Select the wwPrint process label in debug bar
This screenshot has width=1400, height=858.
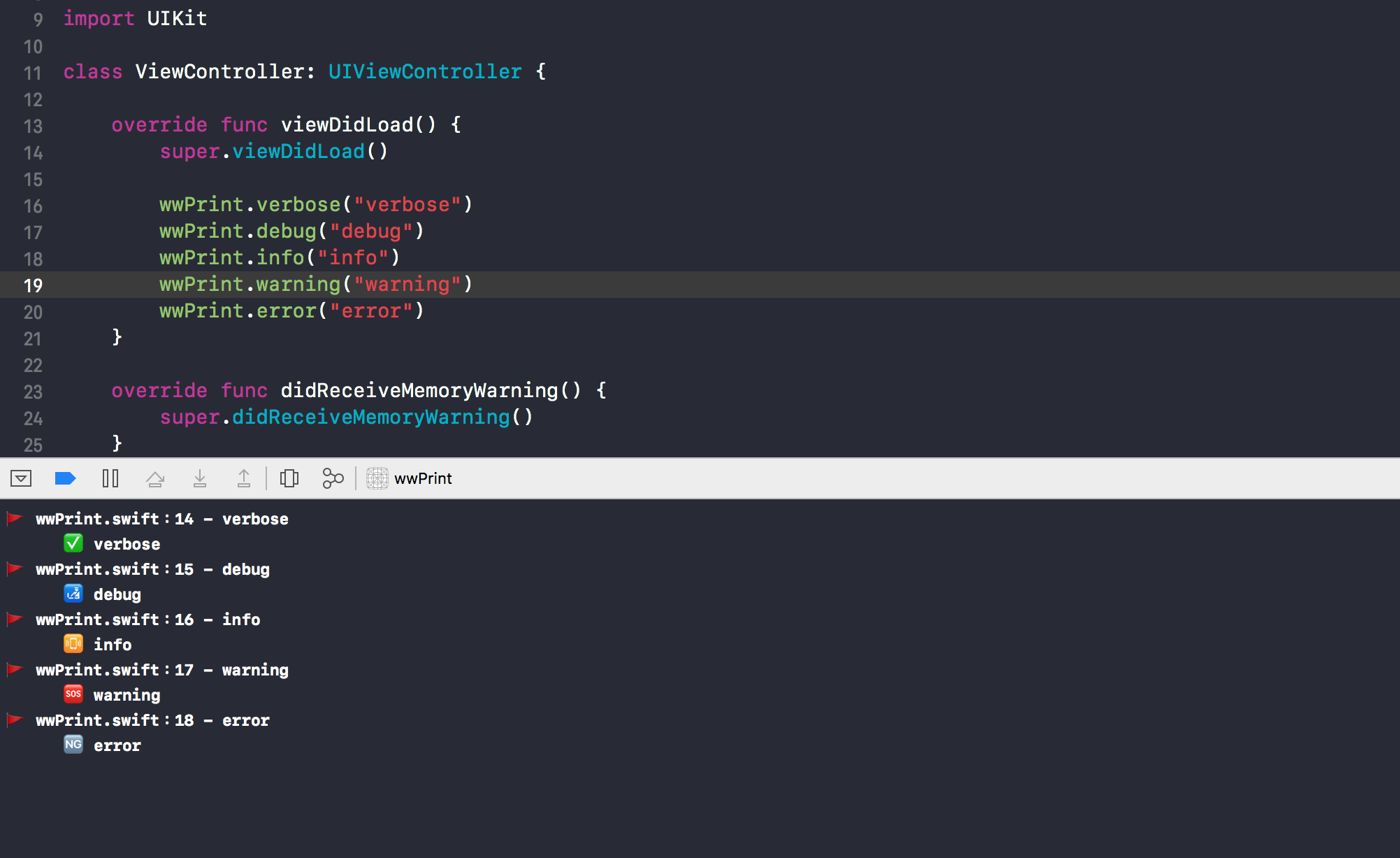click(423, 478)
